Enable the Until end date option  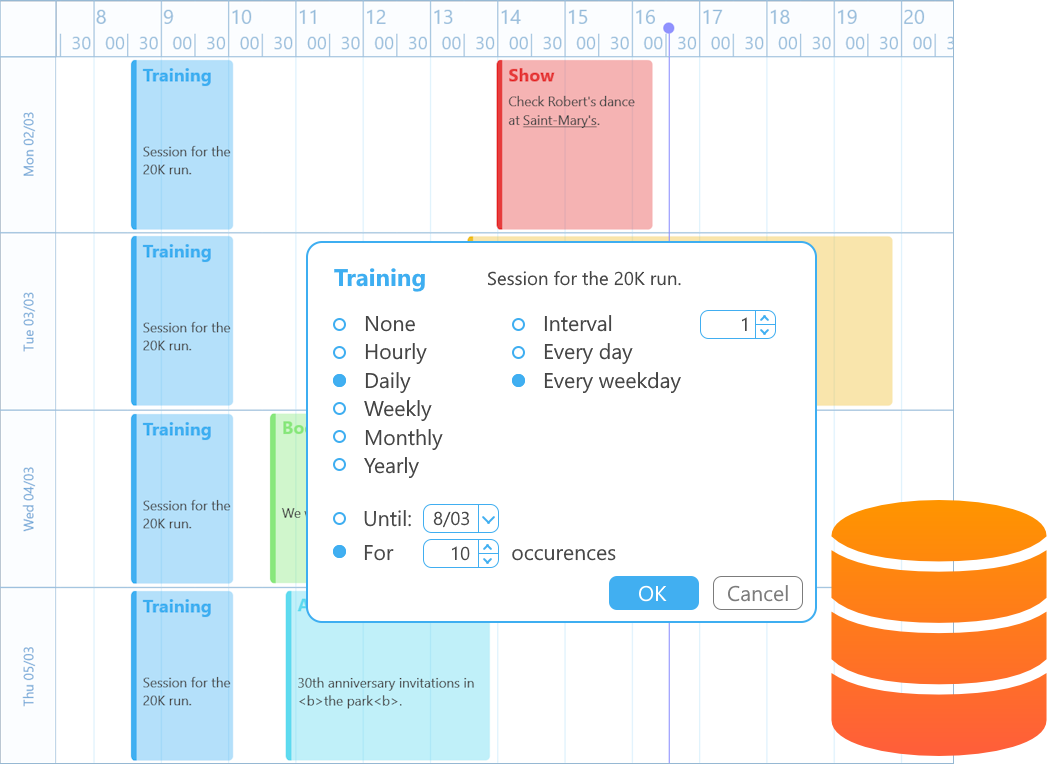(339, 519)
